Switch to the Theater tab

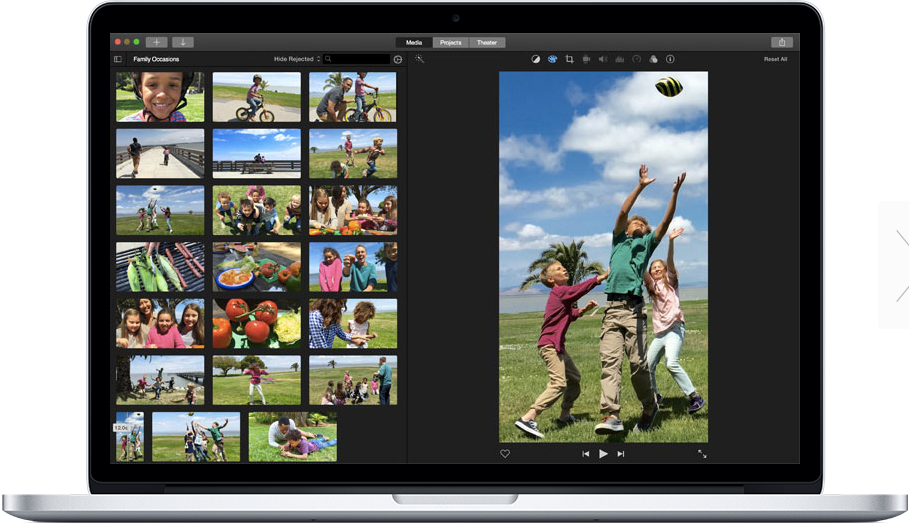487,42
